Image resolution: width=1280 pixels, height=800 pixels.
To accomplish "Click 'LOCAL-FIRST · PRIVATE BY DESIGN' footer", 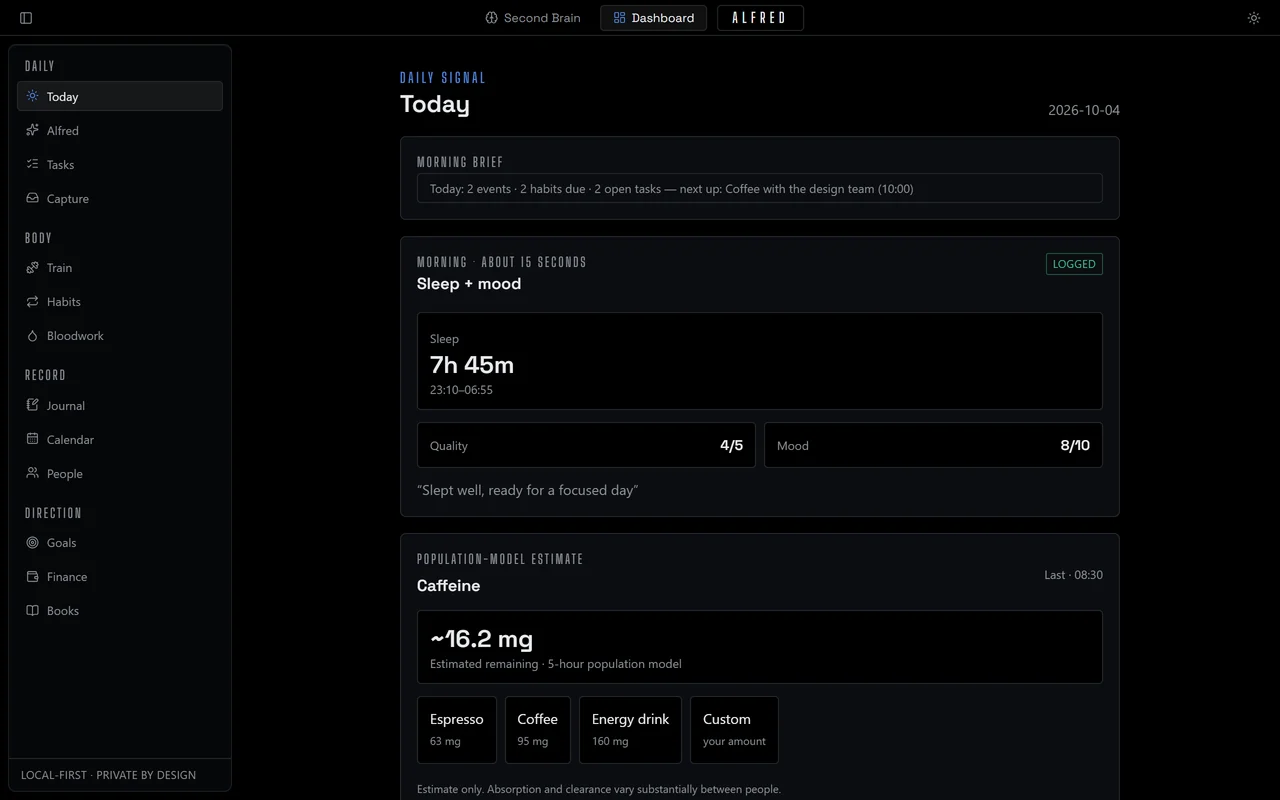I will click(108, 775).
